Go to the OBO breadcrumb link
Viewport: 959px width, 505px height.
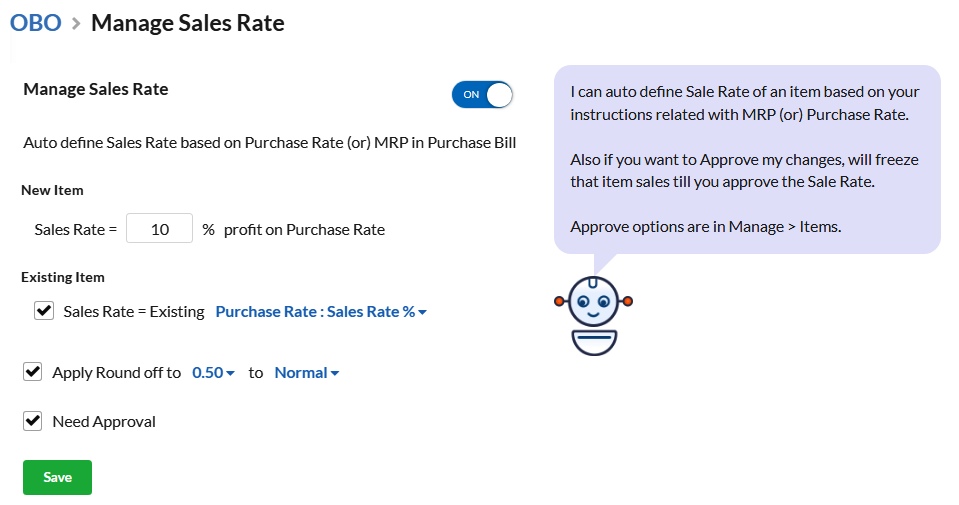point(35,23)
